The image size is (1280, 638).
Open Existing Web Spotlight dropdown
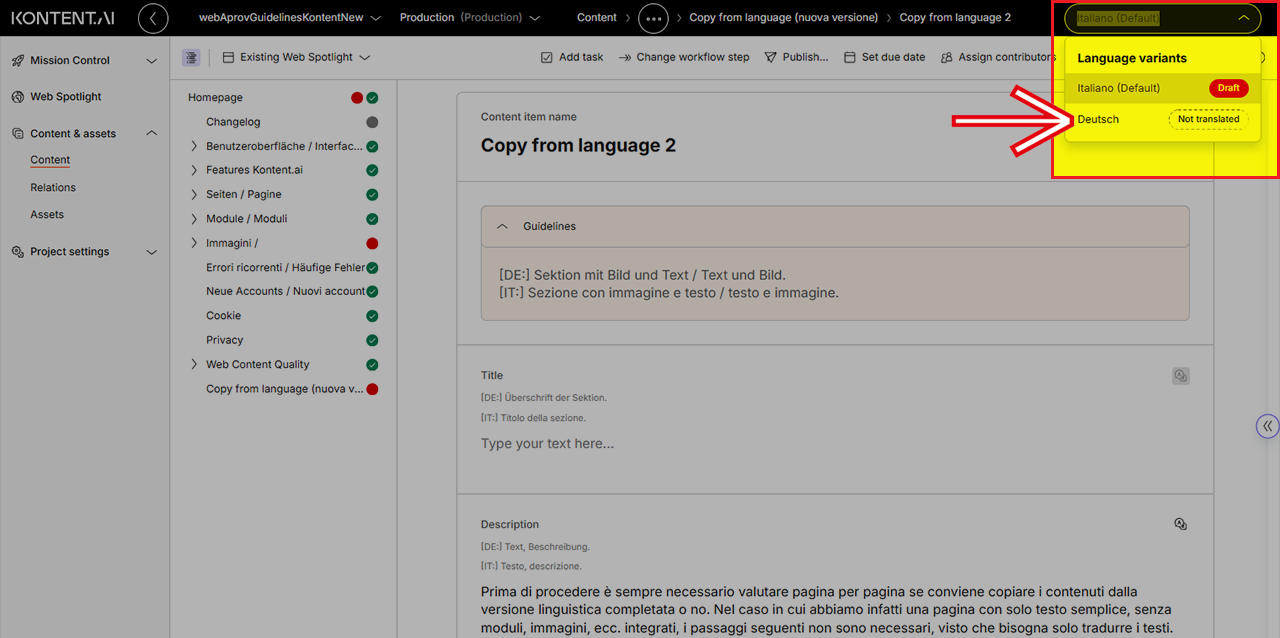[296, 57]
